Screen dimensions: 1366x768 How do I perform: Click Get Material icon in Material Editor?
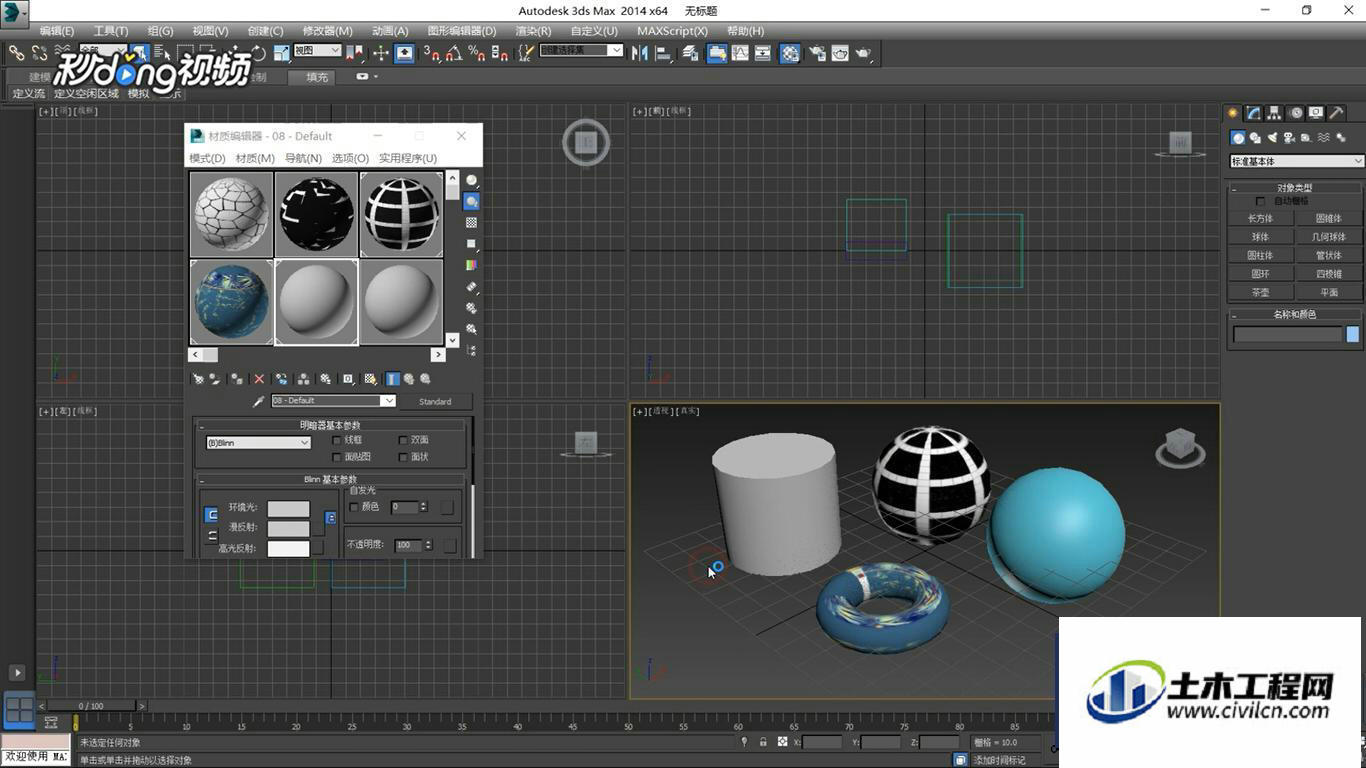tap(198, 379)
